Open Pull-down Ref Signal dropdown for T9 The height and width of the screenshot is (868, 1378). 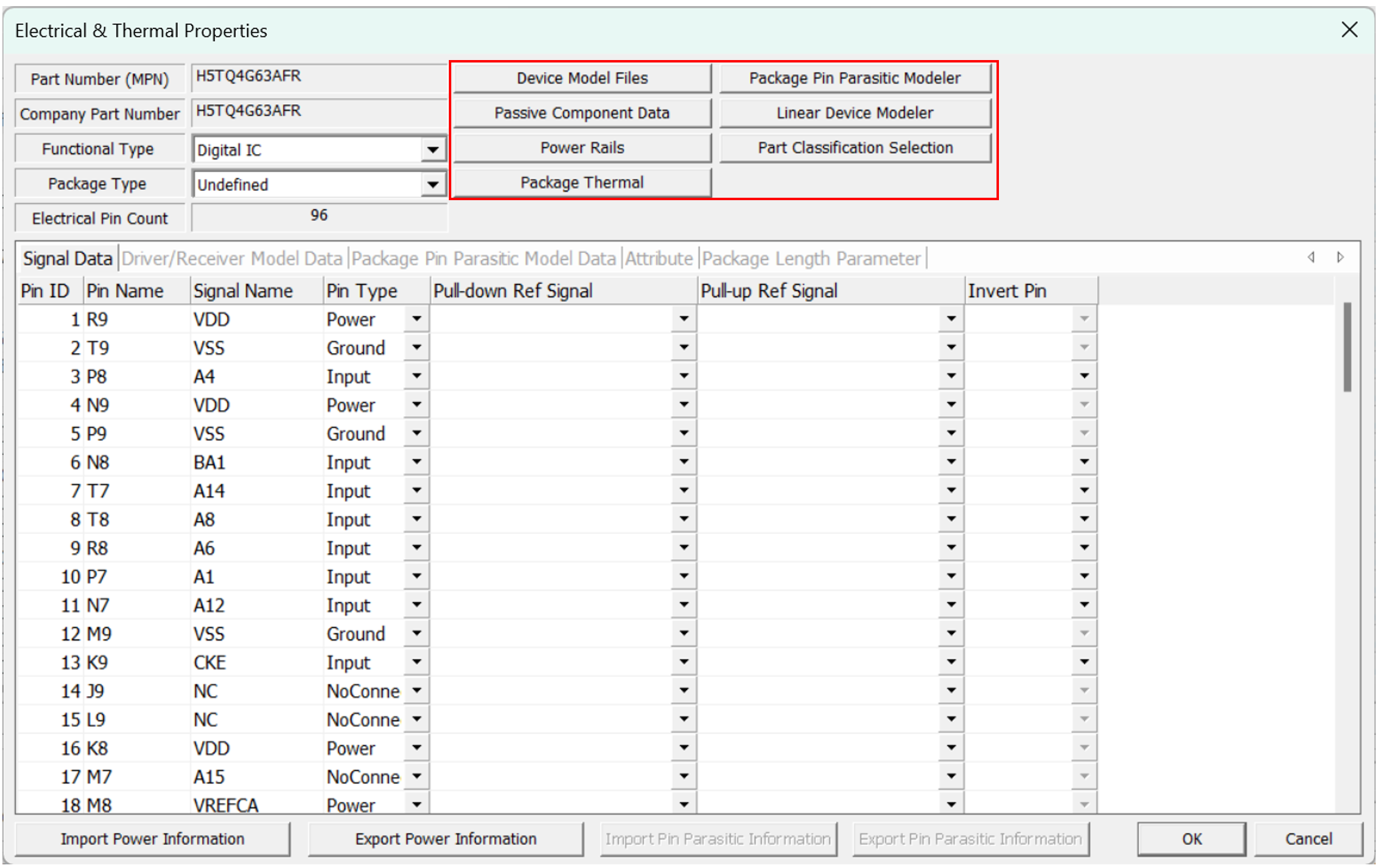tap(684, 348)
